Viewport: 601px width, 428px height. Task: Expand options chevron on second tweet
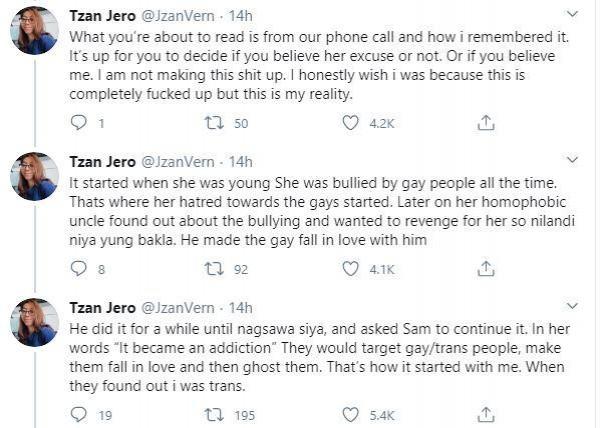tap(571, 160)
